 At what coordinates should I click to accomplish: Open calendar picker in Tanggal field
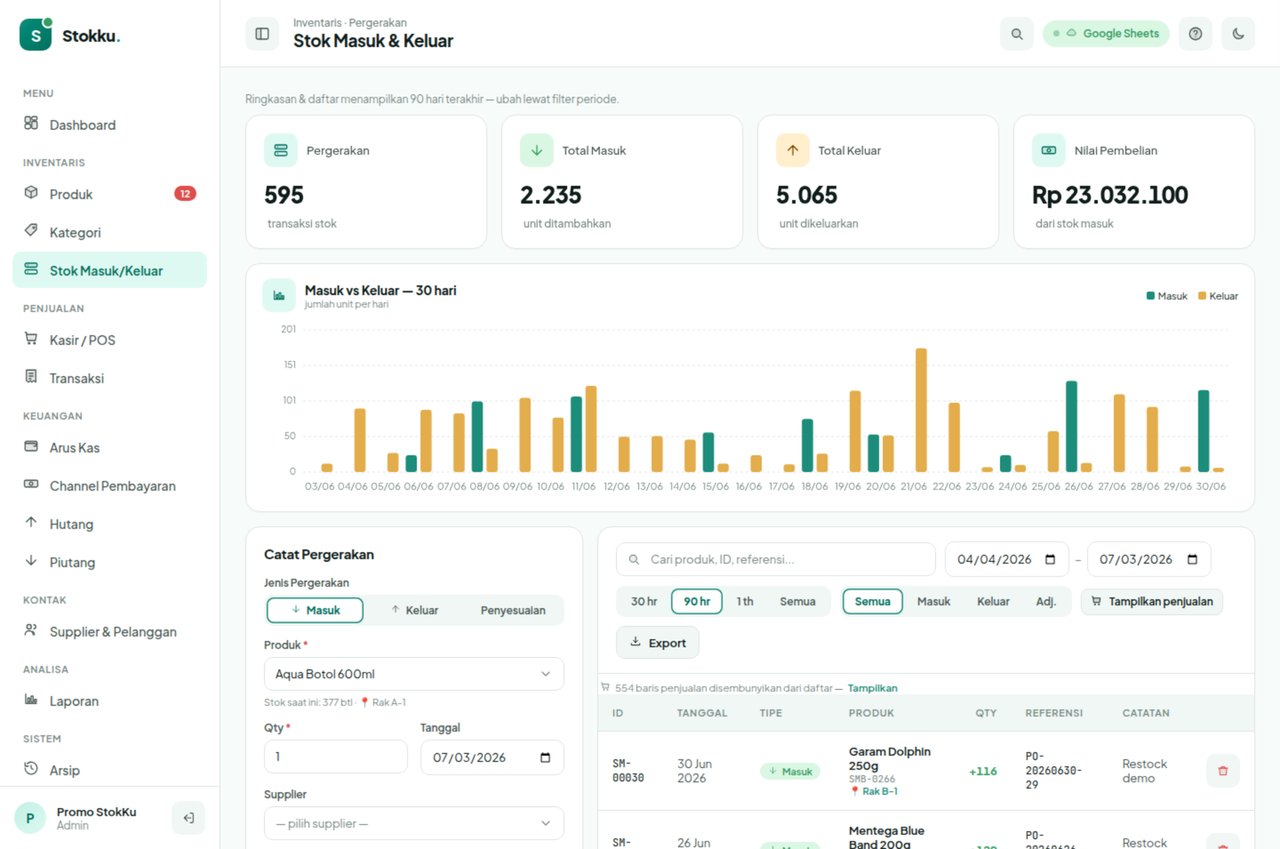pos(545,758)
